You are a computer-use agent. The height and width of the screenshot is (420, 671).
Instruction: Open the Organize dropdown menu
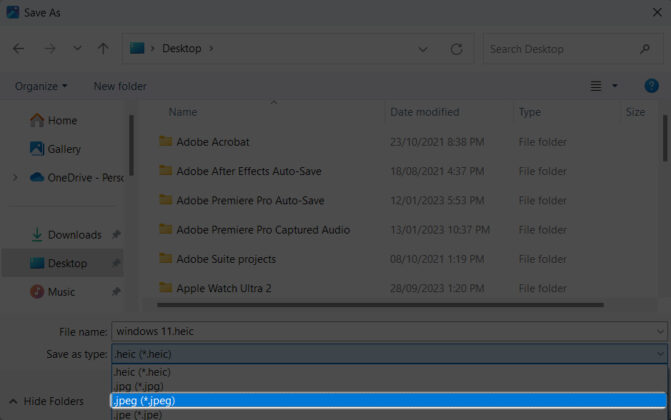pos(41,86)
